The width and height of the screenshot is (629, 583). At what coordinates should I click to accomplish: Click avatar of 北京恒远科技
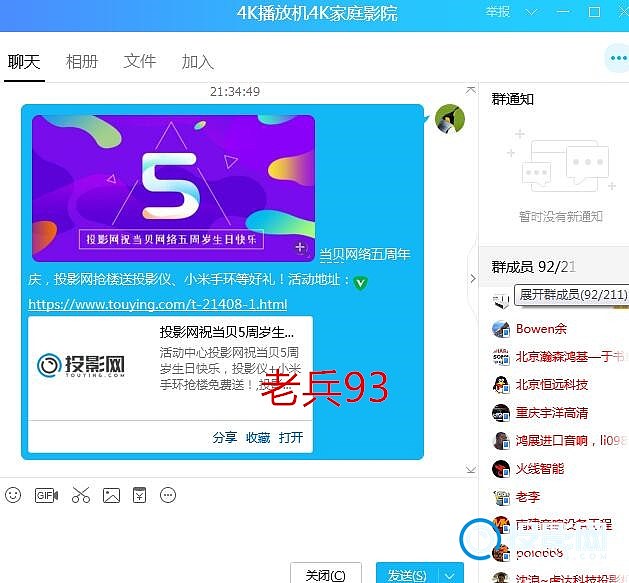(501, 385)
